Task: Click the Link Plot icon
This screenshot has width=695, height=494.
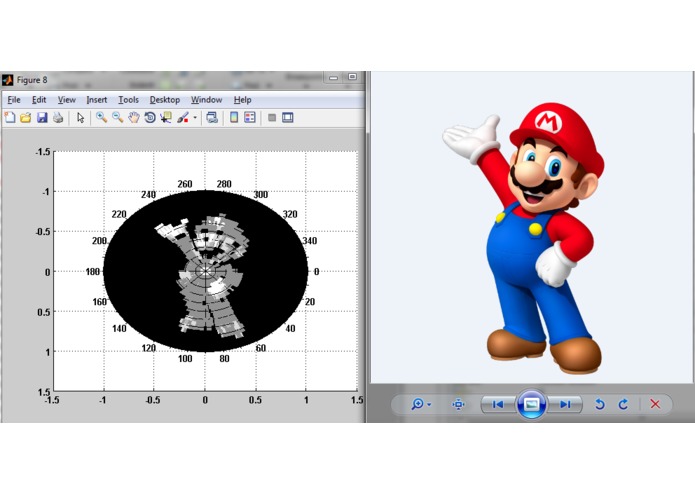Action: 212,117
